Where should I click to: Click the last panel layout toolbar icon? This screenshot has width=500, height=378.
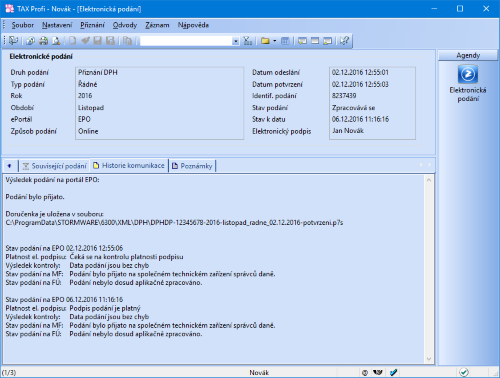pyautogui.click(x=328, y=41)
